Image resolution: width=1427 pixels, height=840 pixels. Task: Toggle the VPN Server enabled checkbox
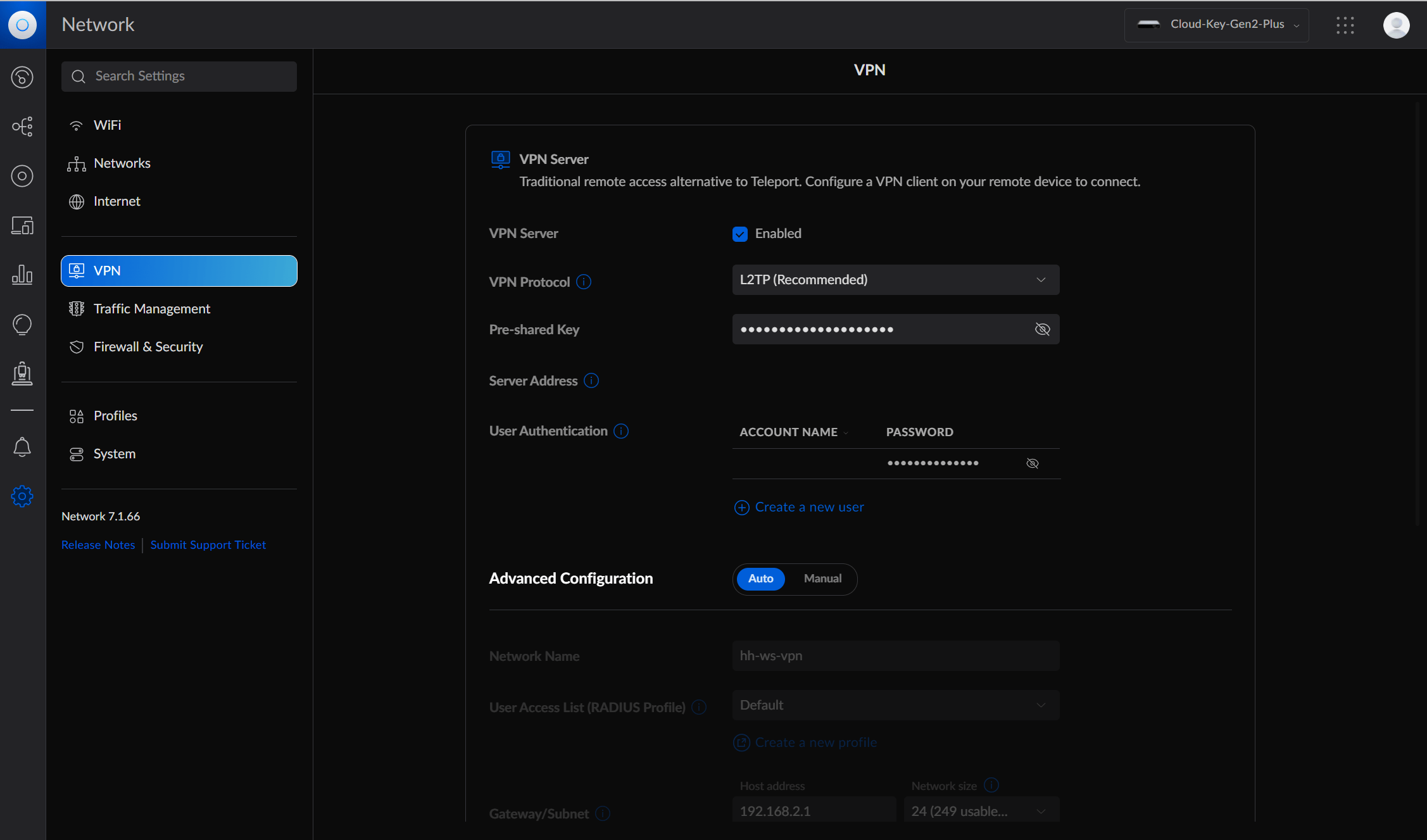[x=740, y=233]
